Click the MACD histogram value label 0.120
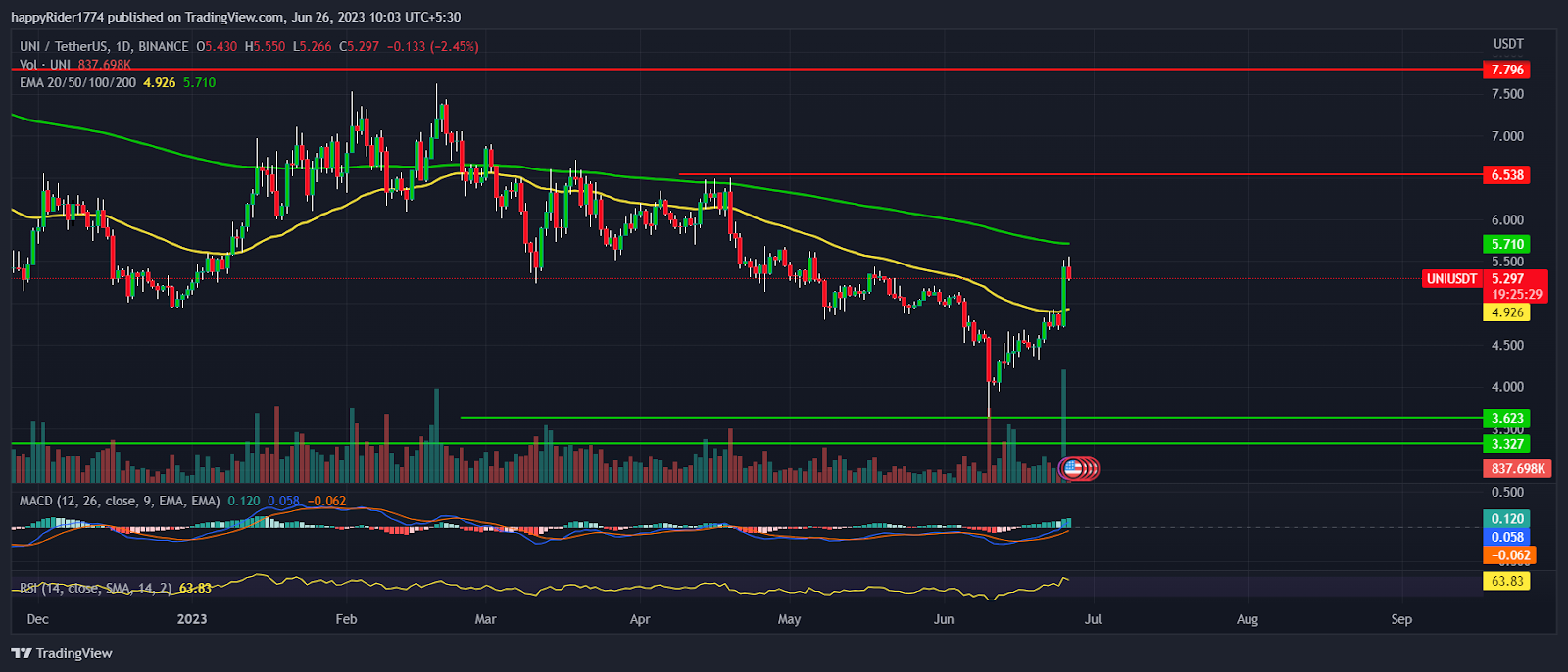The image size is (1568, 672). pyautogui.click(x=1507, y=519)
